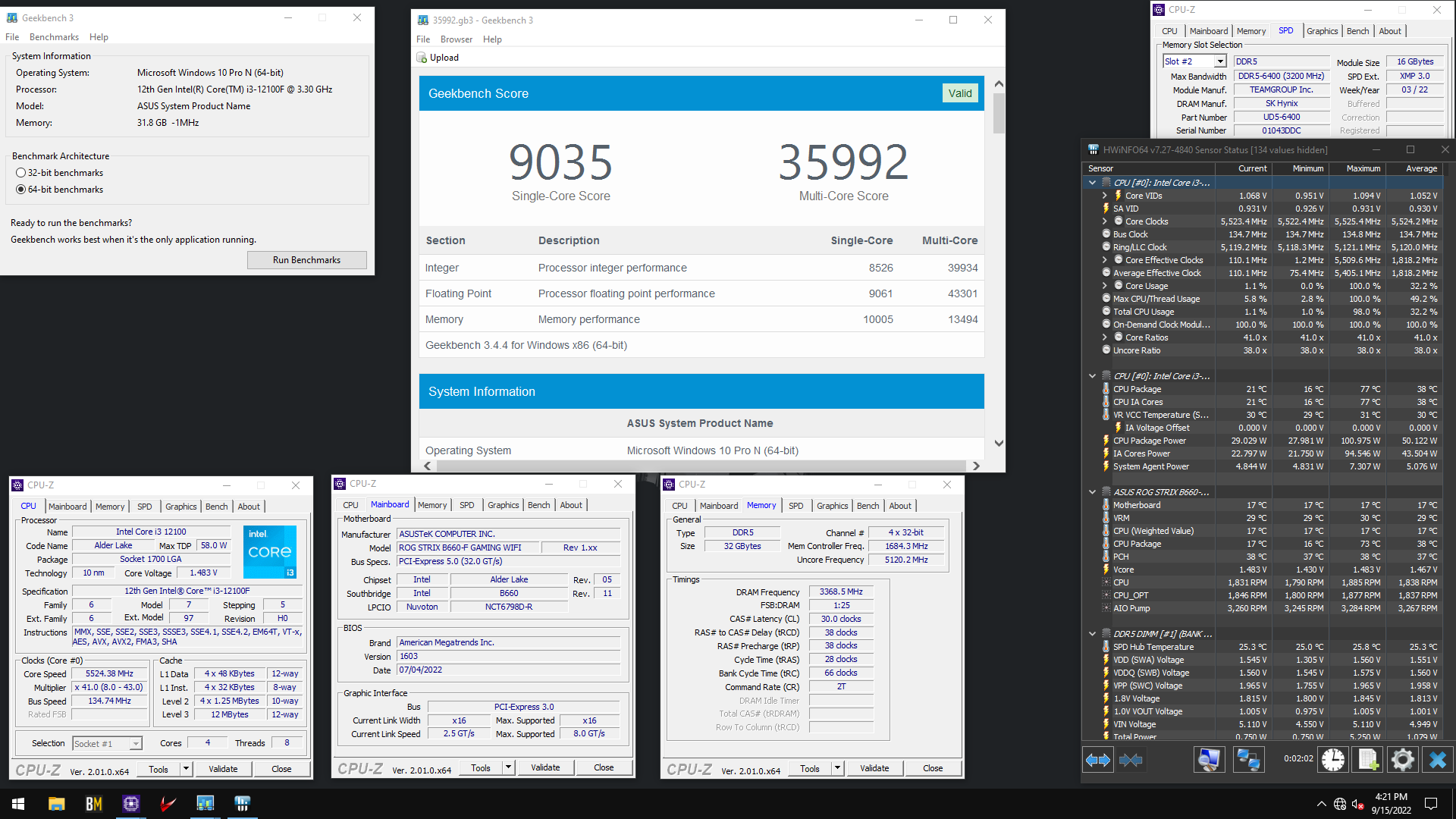Switch to SPD tab in CPU-Z Mainboard window
The width and height of the screenshot is (1456, 819).
466,505
